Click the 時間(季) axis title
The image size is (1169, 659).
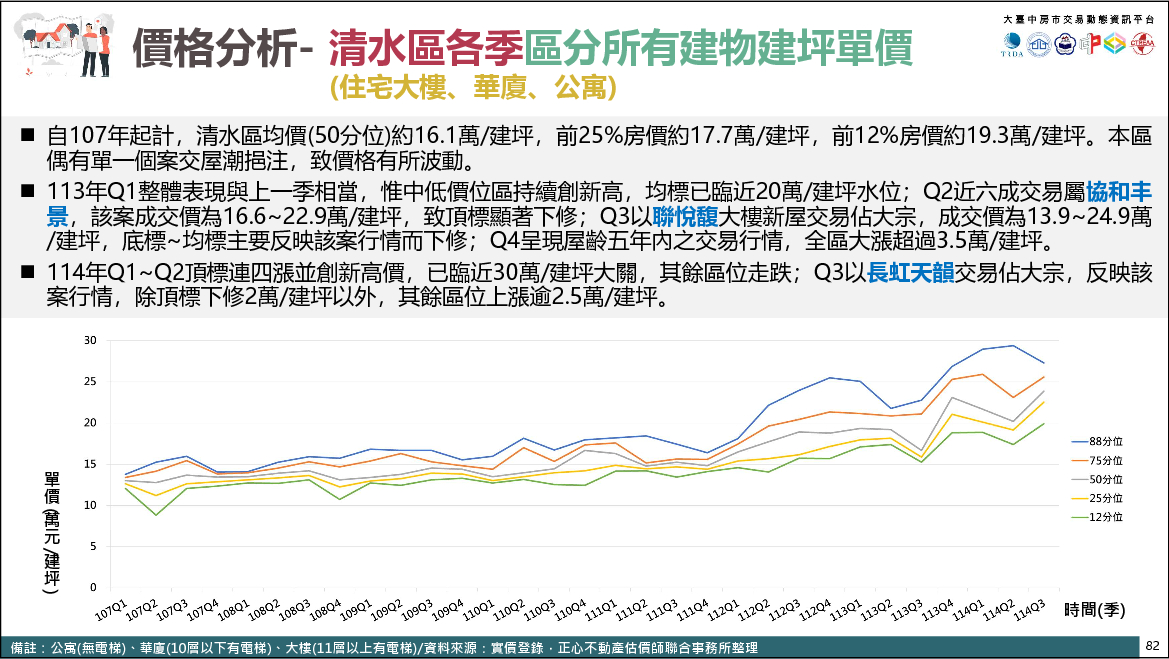point(1095,609)
